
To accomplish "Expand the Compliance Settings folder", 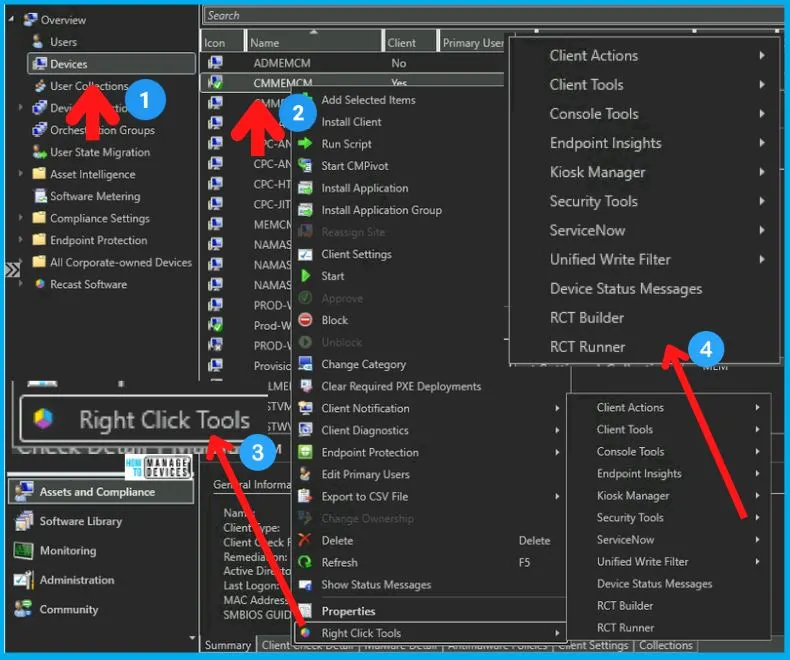I will pos(20,218).
